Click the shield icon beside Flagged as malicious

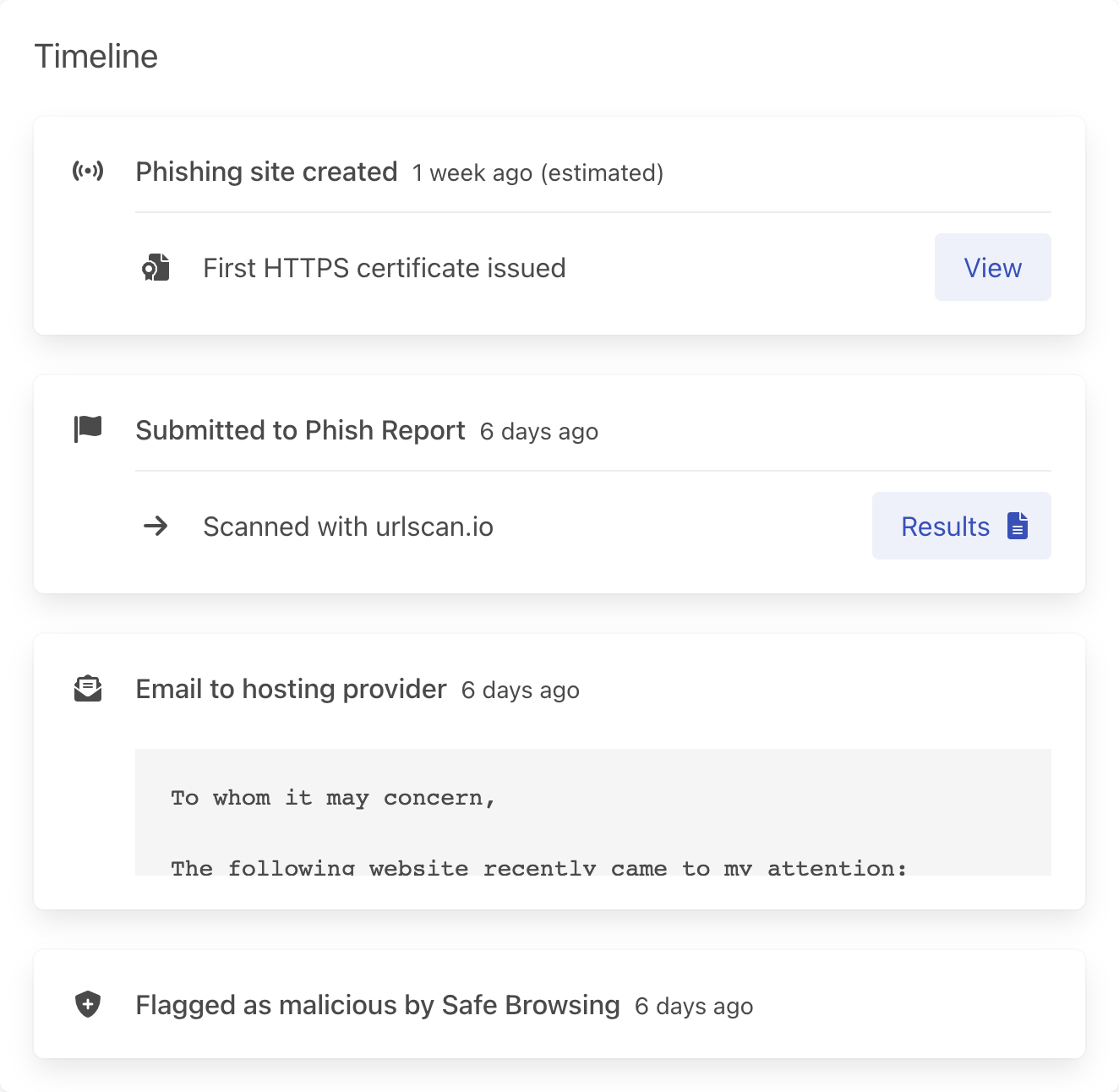[x=88, y=1005]
